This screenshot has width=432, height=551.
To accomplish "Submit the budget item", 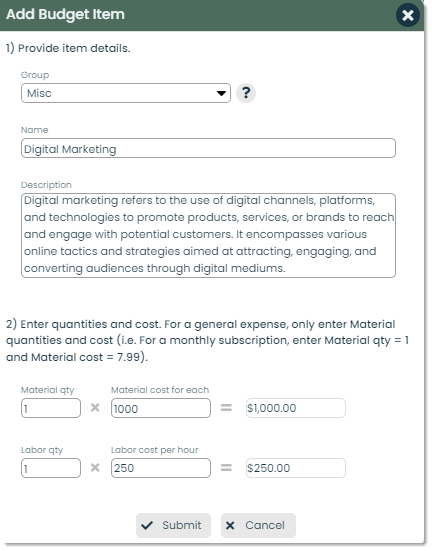I will pyautogui.click(x=173, y=525).
